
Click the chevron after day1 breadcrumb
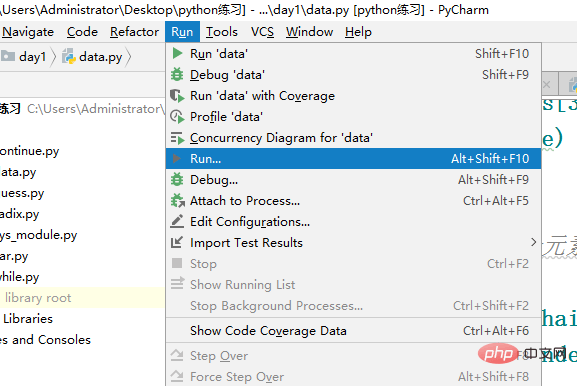point(53,57)
